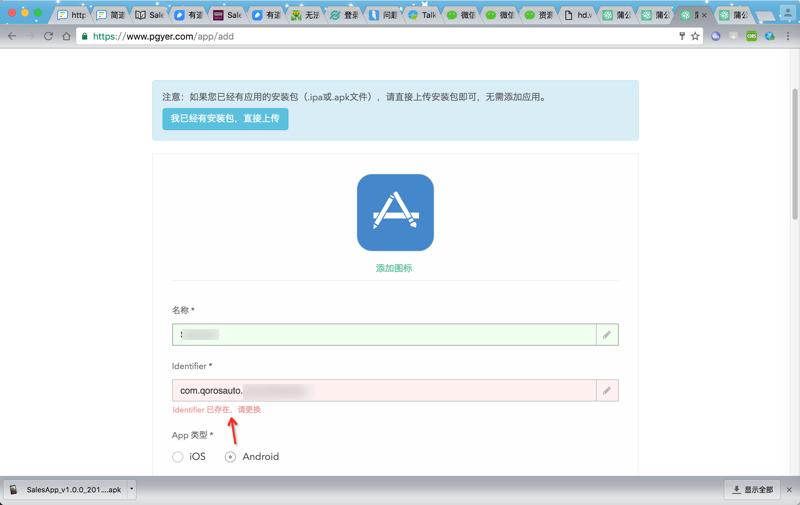The height and width of the screenshot is (505, 800).
Task: Click the 'App 类型 *' label
Action: click(x=192, y=435)
